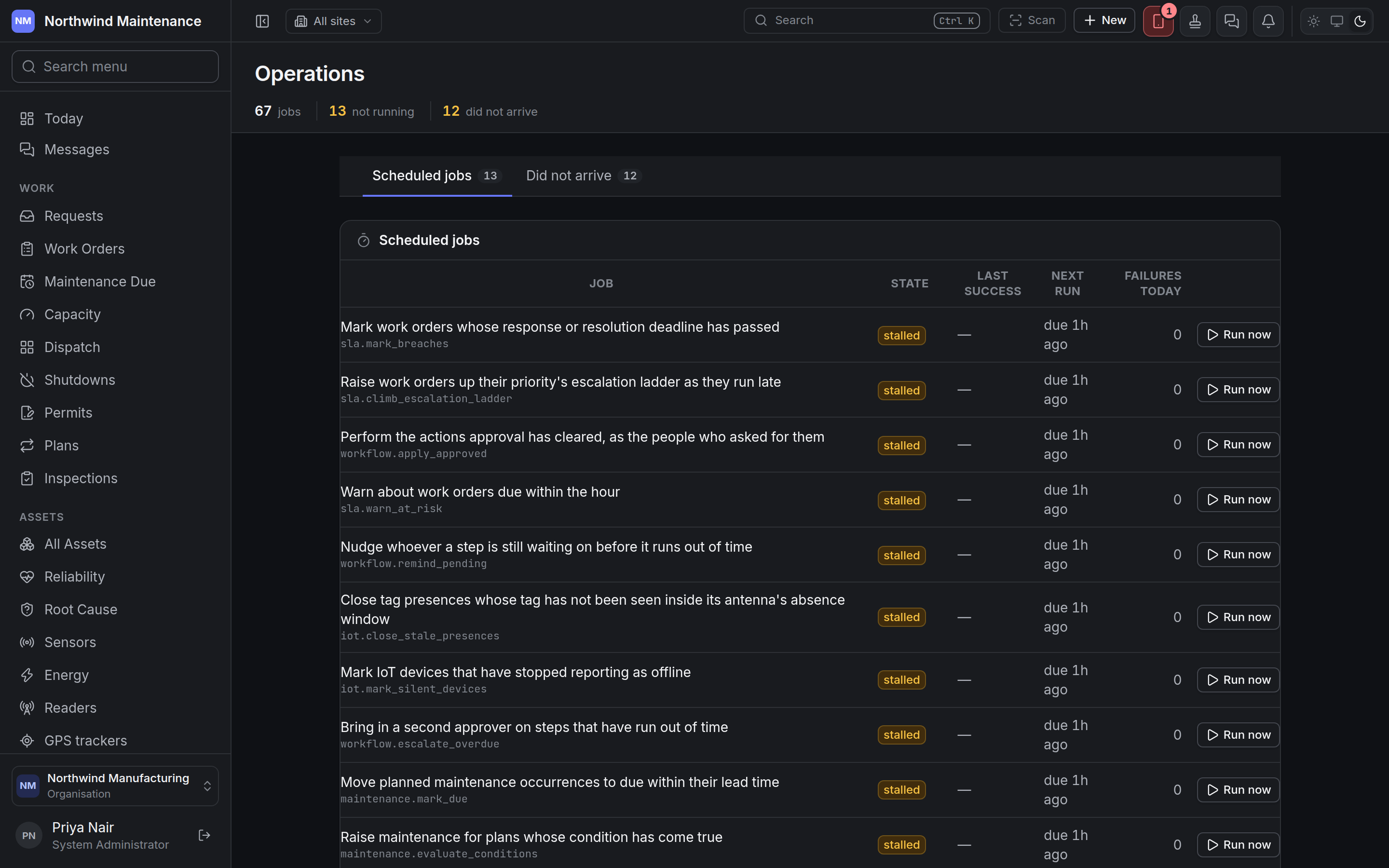Click 'Warn about work orders due within the hour'
This screenshot has height=868, width=1389.
(x=480, y=492)
